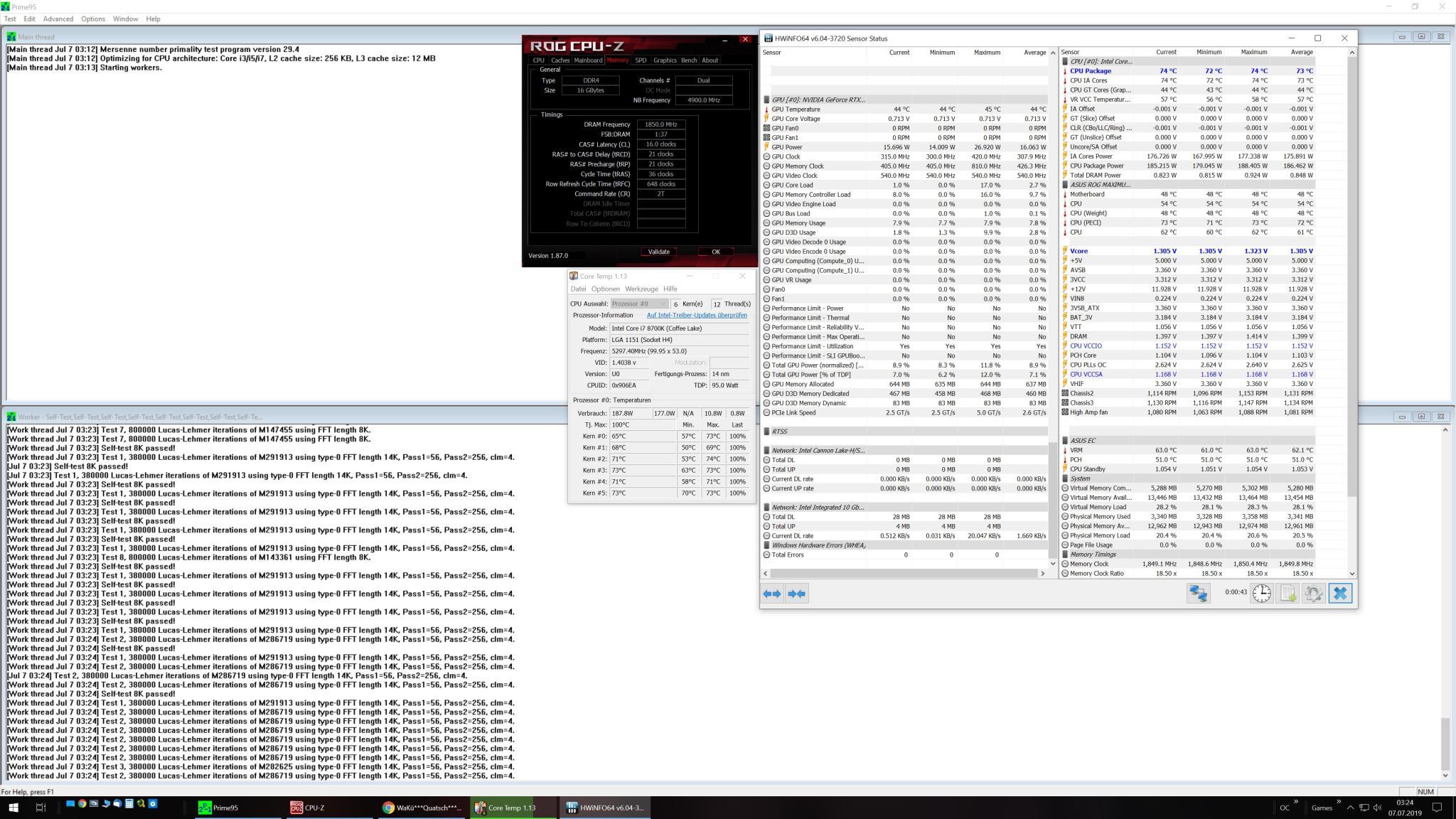Open Advanced menu in Prime95

point(58,19)
